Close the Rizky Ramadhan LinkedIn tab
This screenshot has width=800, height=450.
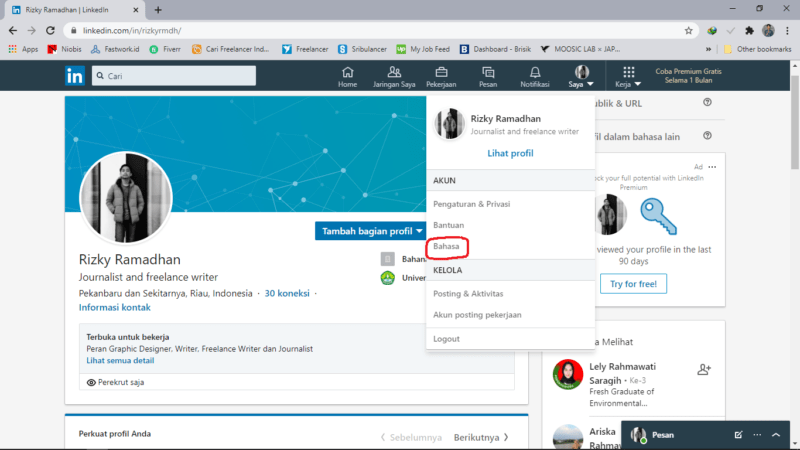[x=136, y=10]
